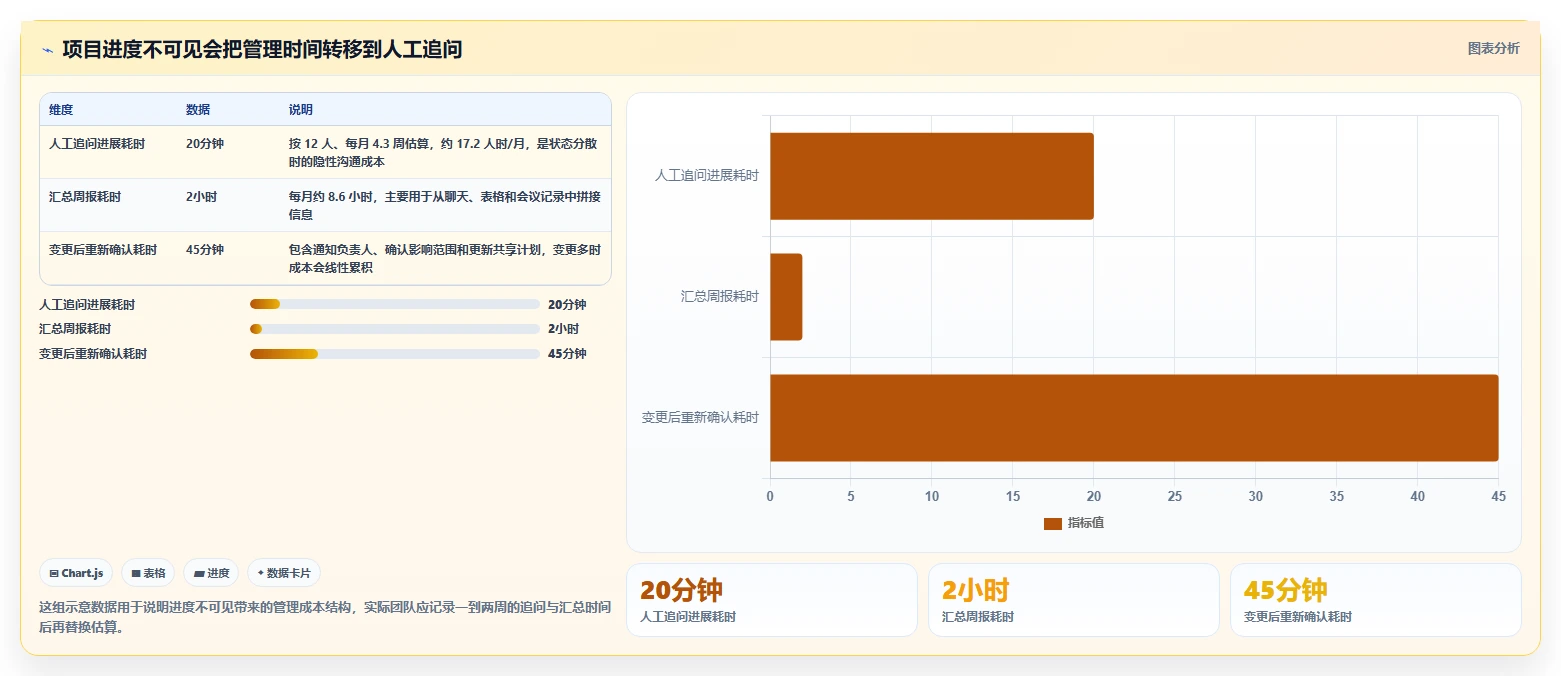Click the description starting 每月约 8.6 小时
The image size is (1561, 676).
445,206
